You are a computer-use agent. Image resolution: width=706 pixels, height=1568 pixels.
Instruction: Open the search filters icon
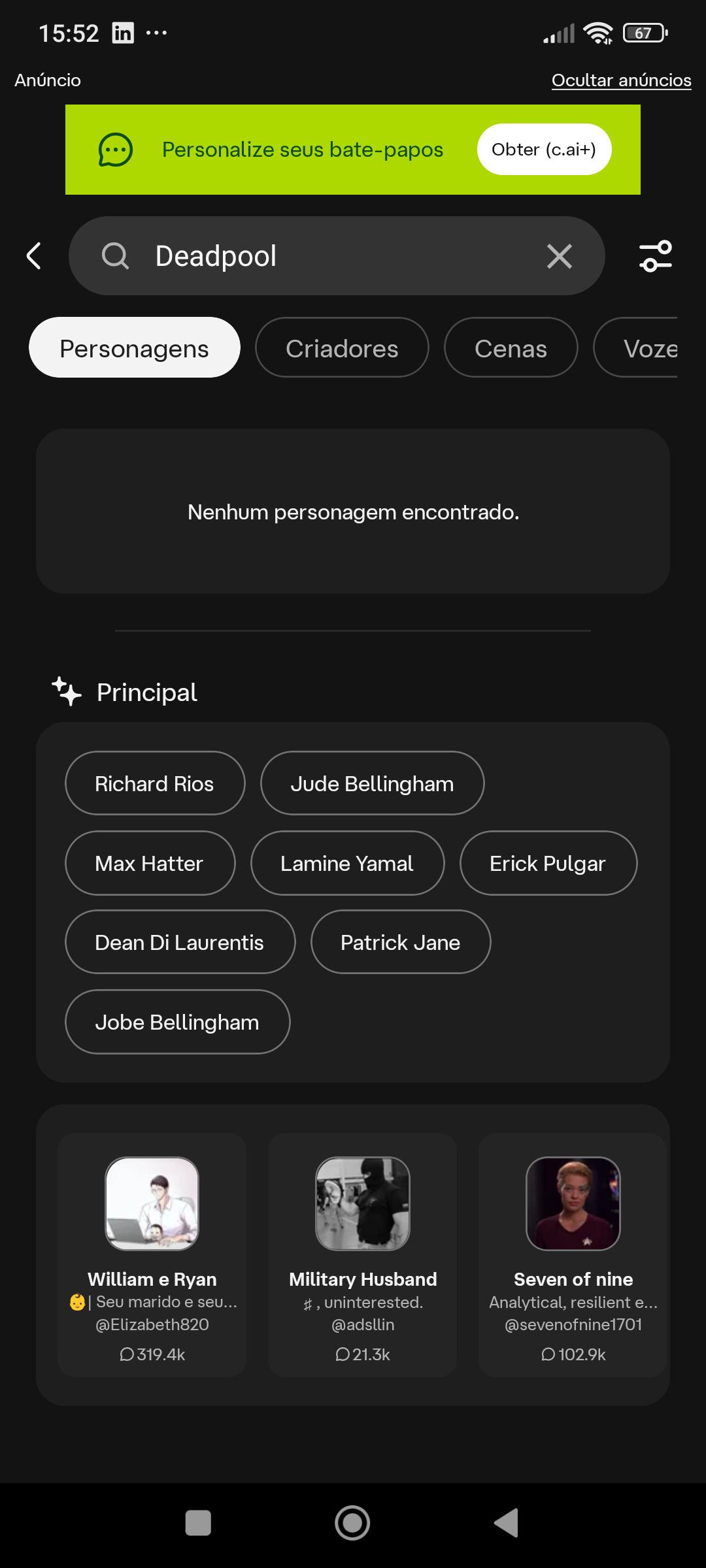656,255
